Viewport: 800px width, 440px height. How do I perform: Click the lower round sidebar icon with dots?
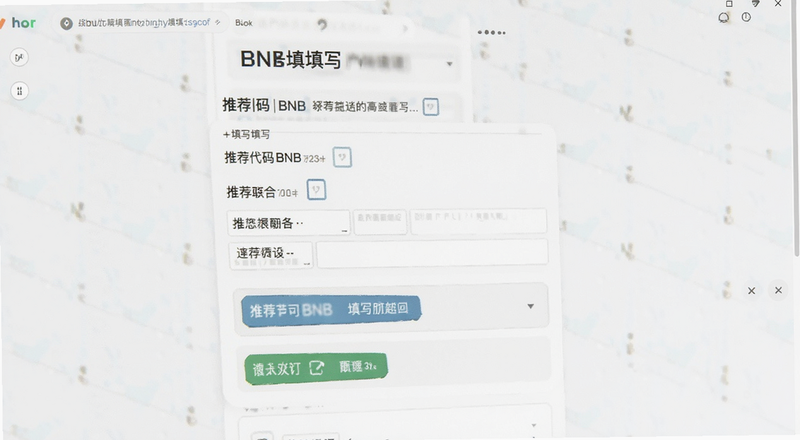click(19, 91)
